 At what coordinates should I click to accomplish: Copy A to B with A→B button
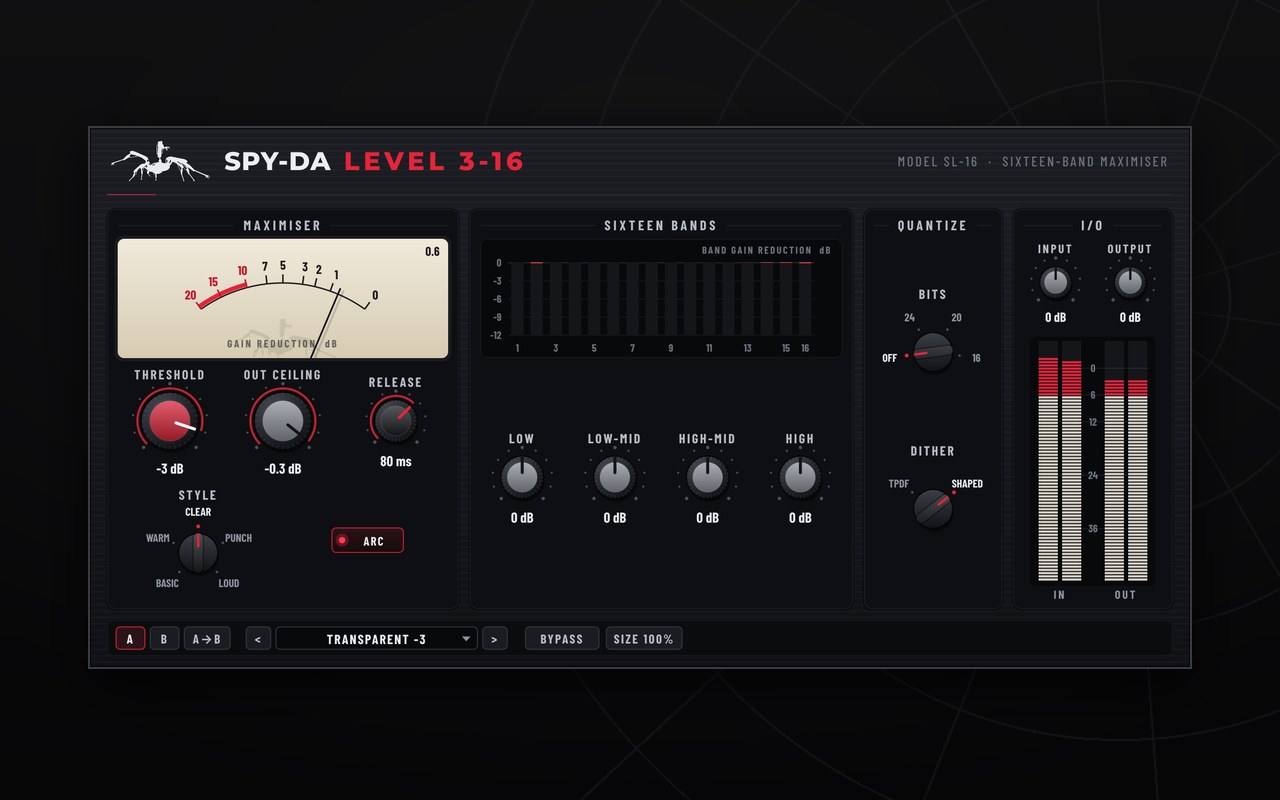click(x=207, y=639)
